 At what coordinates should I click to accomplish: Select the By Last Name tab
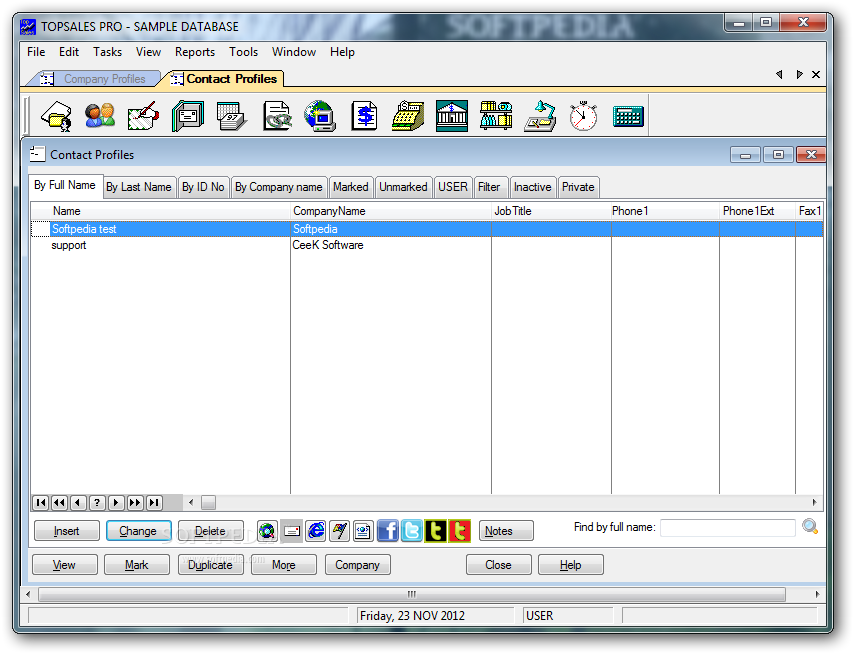(x=139, y=187)
